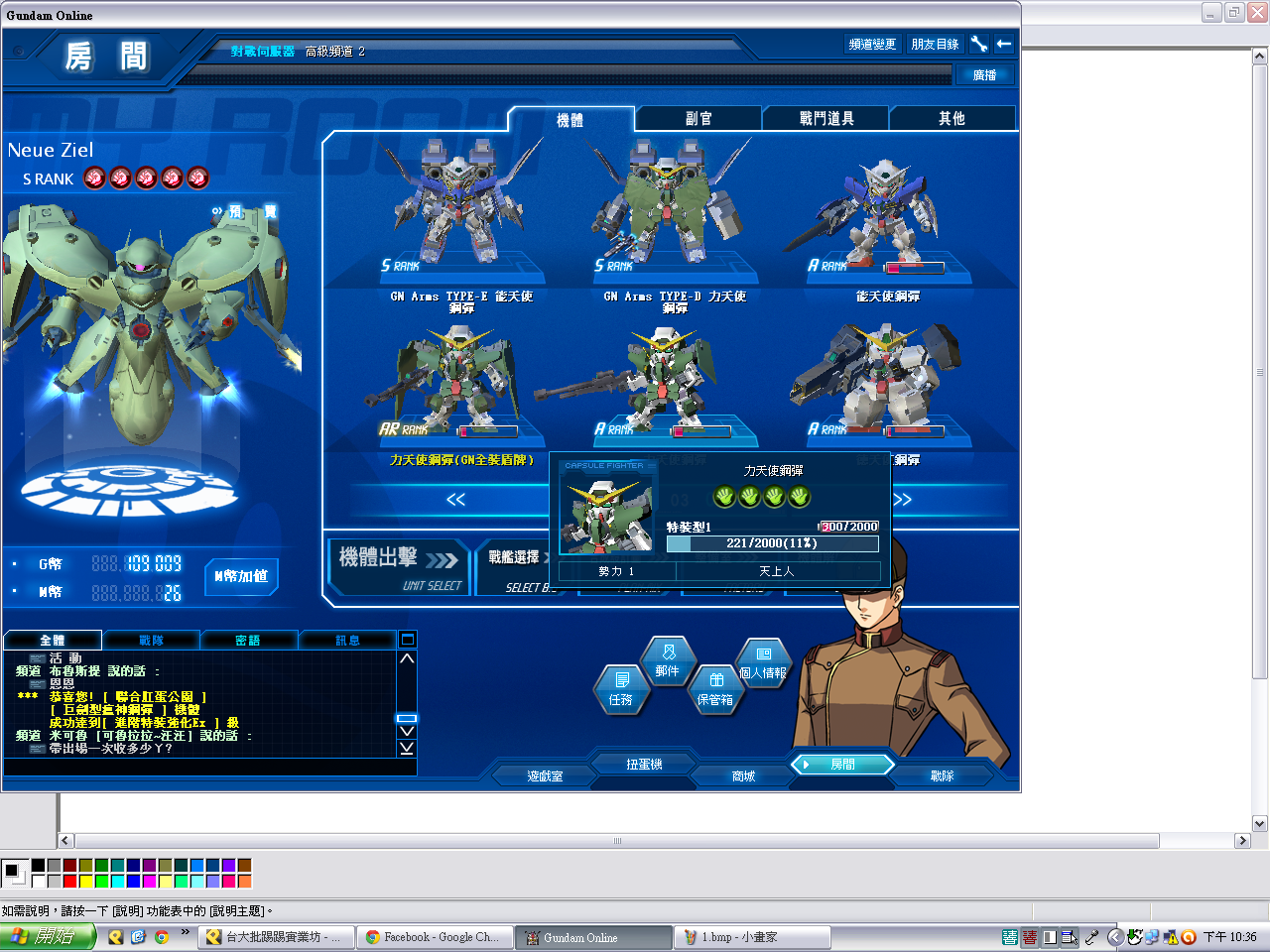The image size is (1270, 952).
Task: Click the Paint vertical scrollbar up arrow
Action: pos(1260,57)
